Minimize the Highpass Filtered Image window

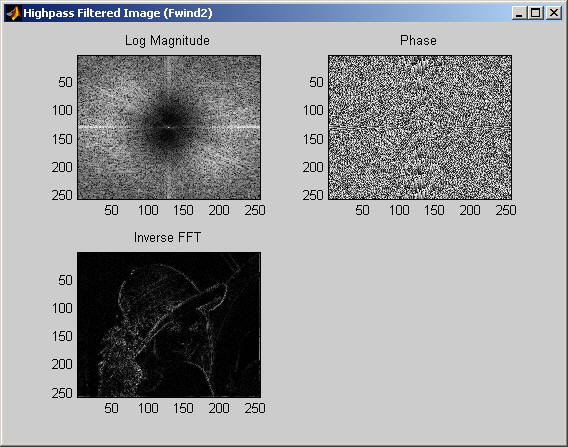coord(519,13)
